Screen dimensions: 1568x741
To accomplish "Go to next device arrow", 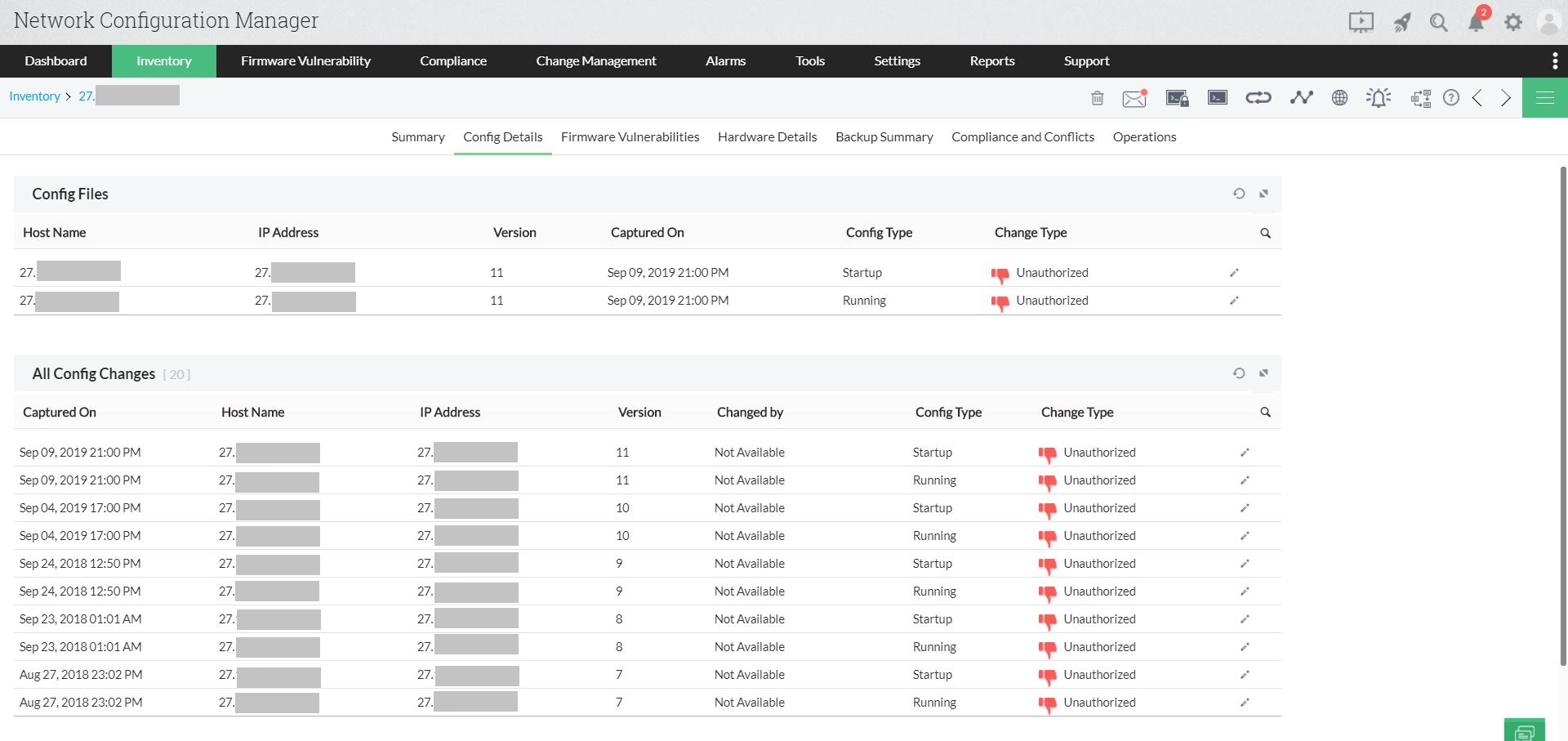I will (1505, 98).
